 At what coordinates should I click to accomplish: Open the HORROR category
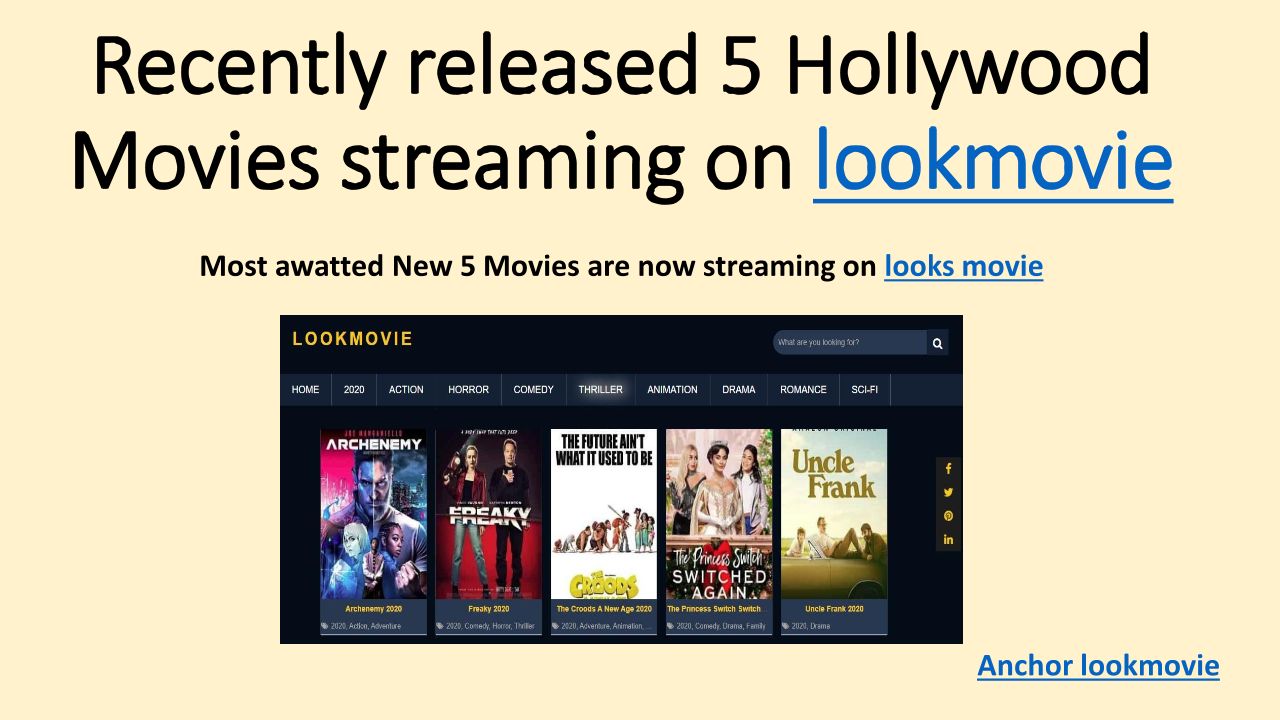(469, 390)
